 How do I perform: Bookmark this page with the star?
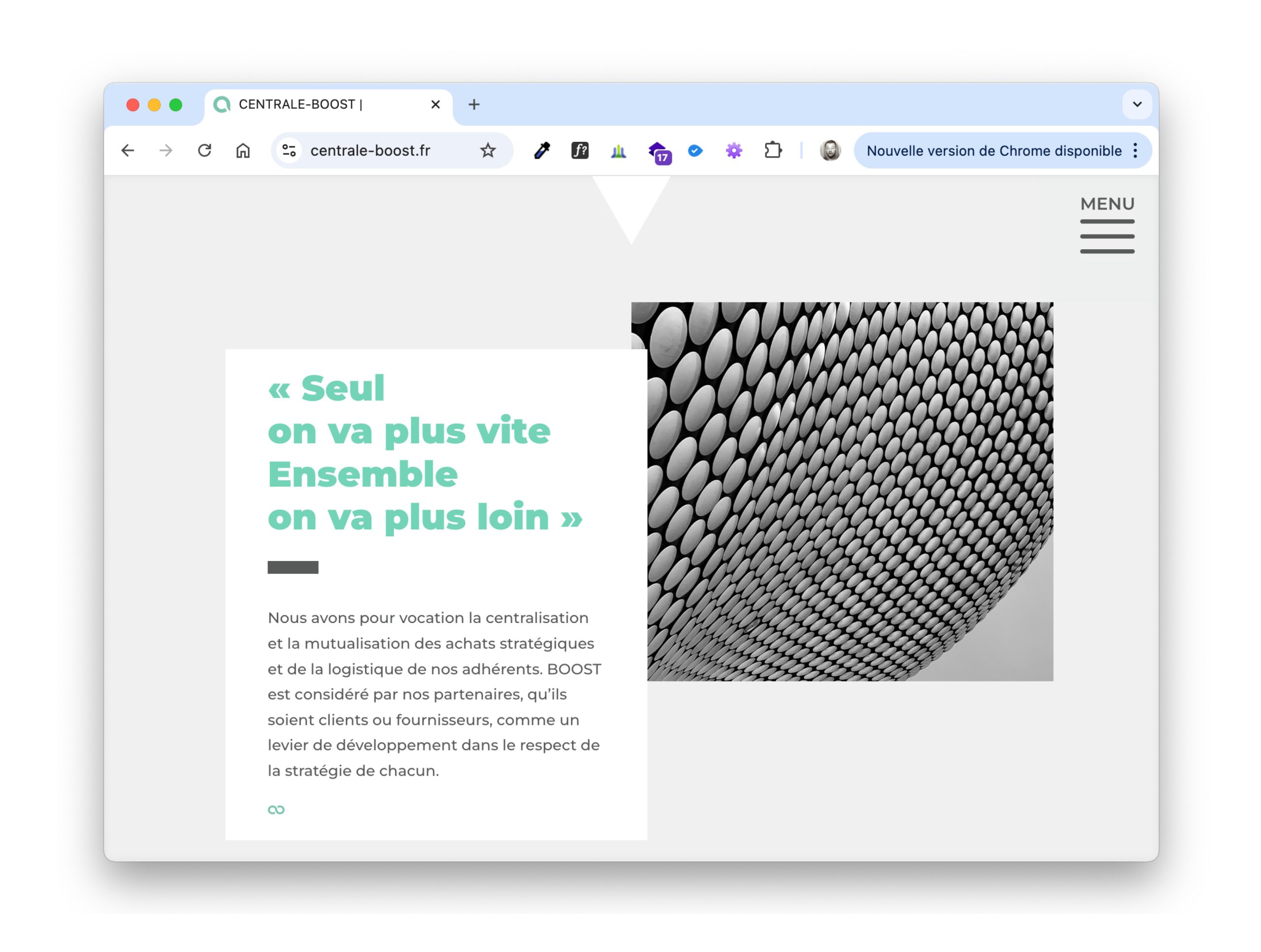488,151
